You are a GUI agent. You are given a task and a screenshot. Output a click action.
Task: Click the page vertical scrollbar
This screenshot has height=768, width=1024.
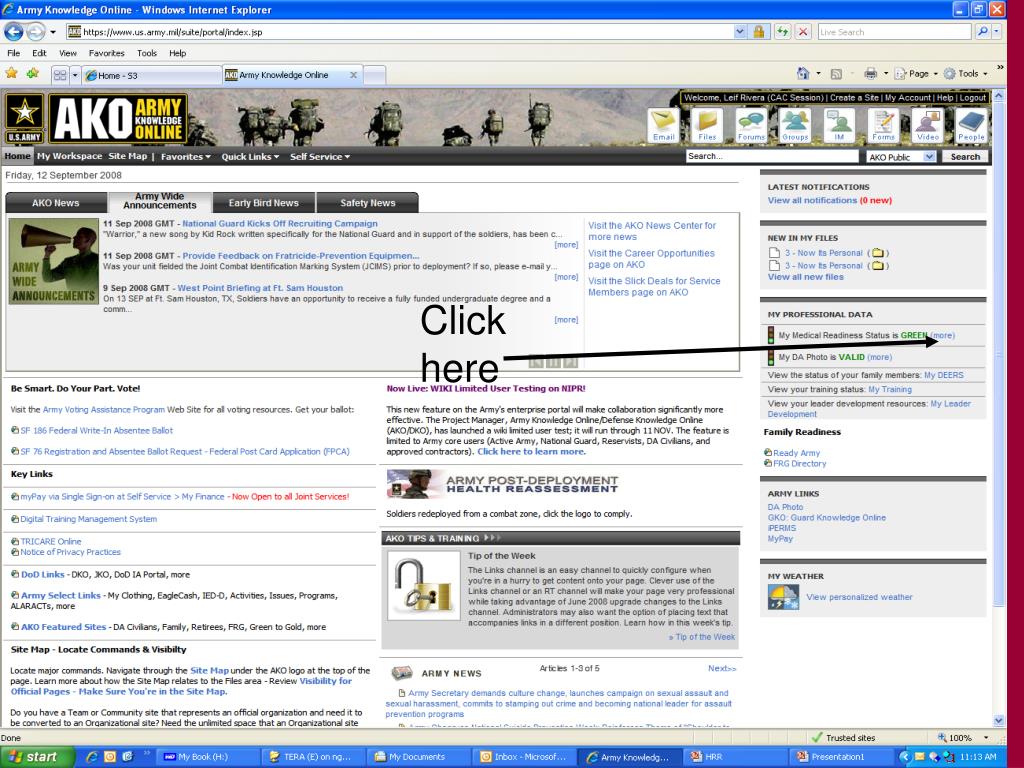click(x=999, y=408)
